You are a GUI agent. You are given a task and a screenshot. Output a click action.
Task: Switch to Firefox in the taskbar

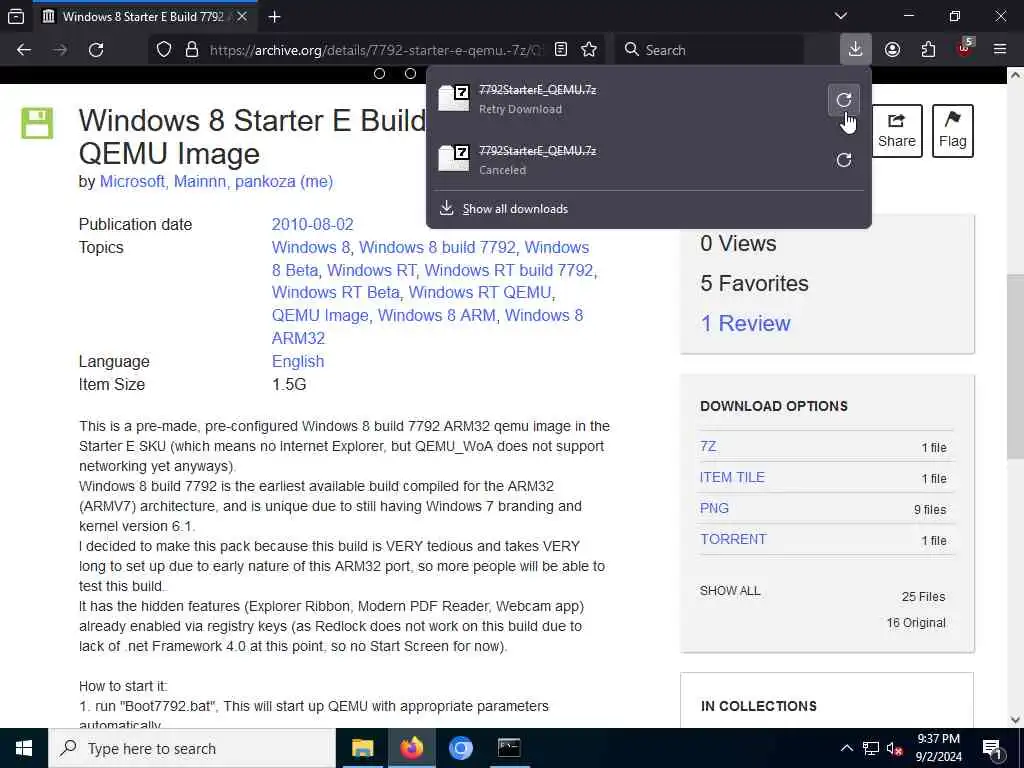411,748
